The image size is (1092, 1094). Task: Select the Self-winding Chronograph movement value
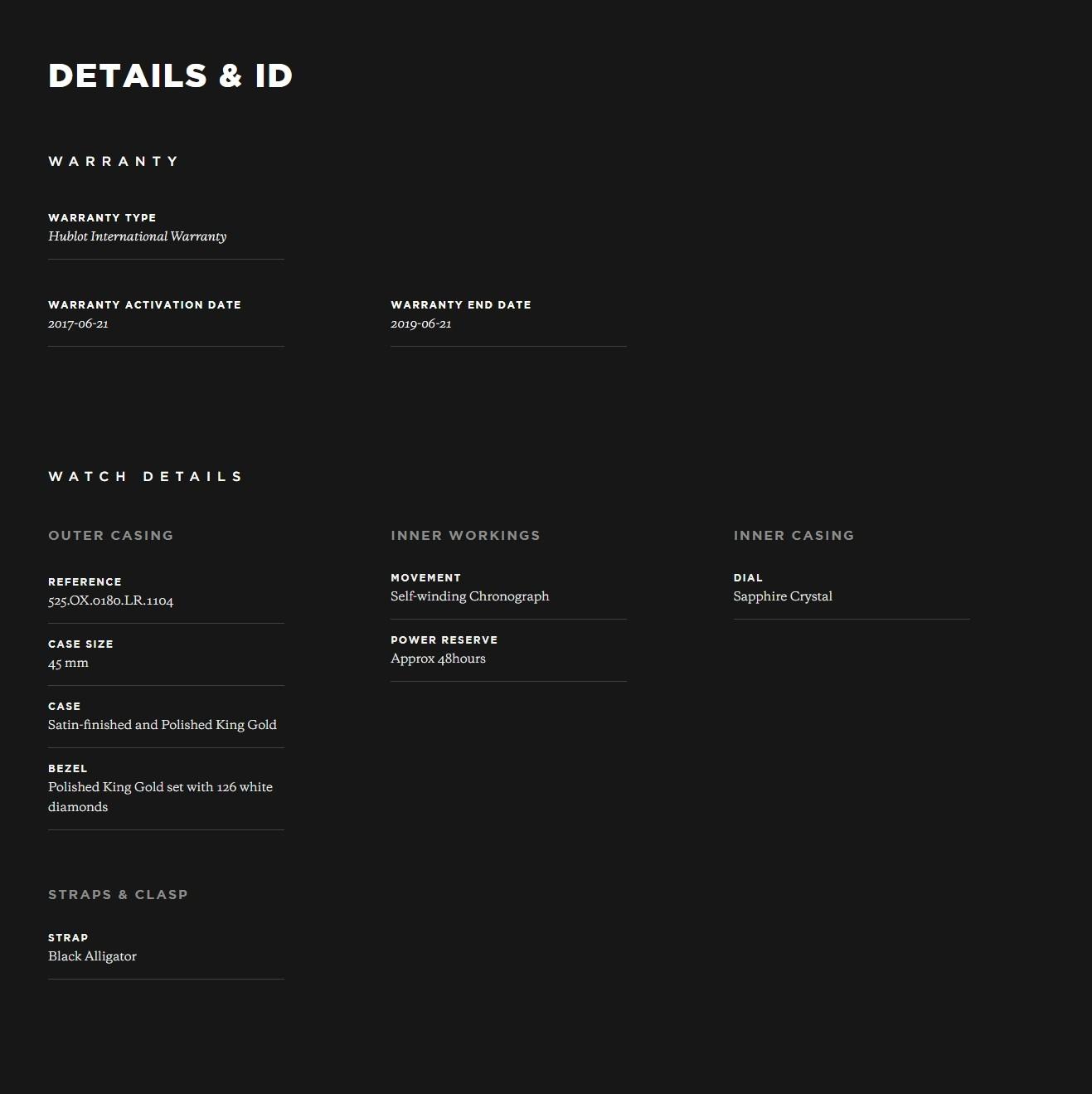[470, 596]
